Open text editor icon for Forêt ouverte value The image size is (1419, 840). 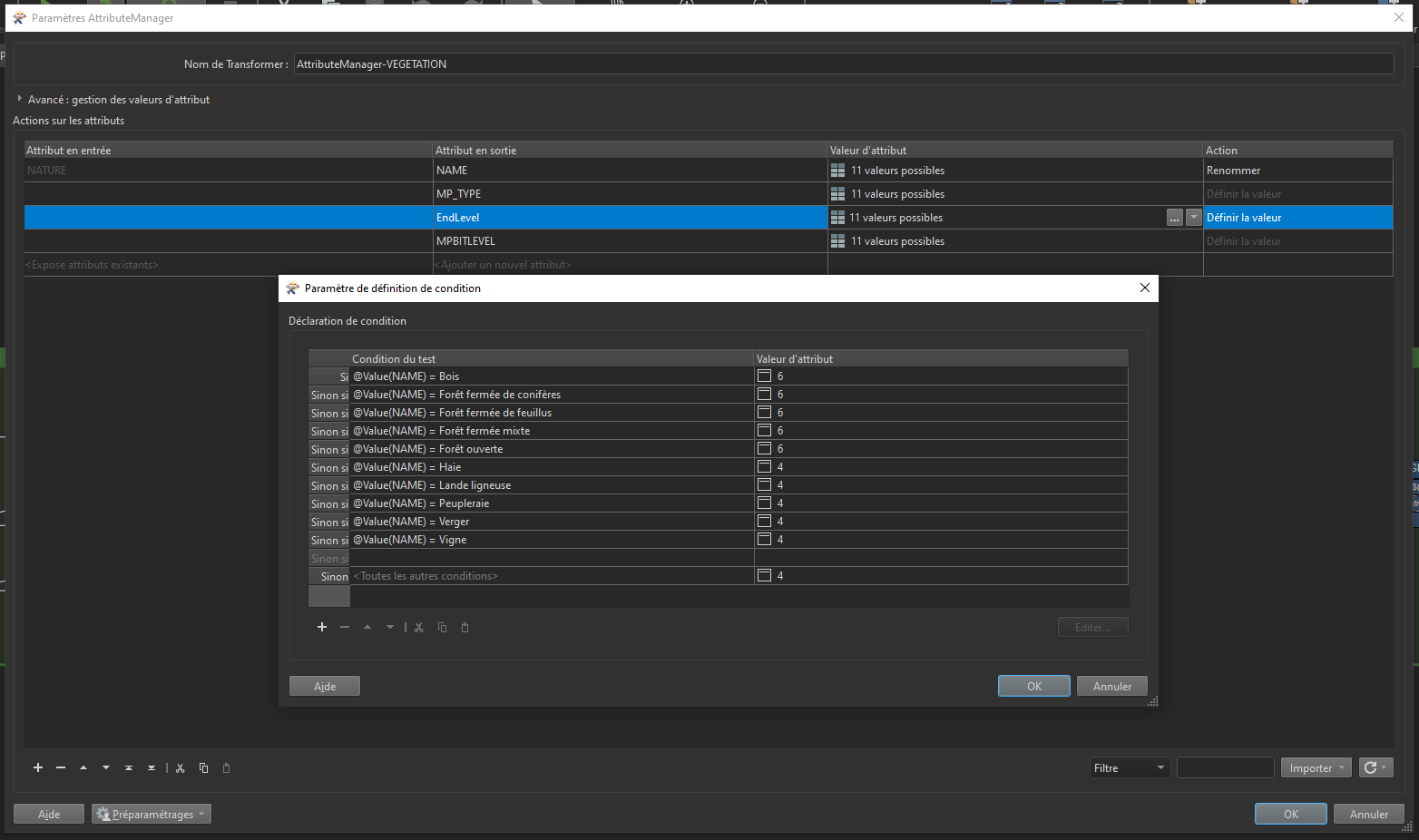coord(765,448)
